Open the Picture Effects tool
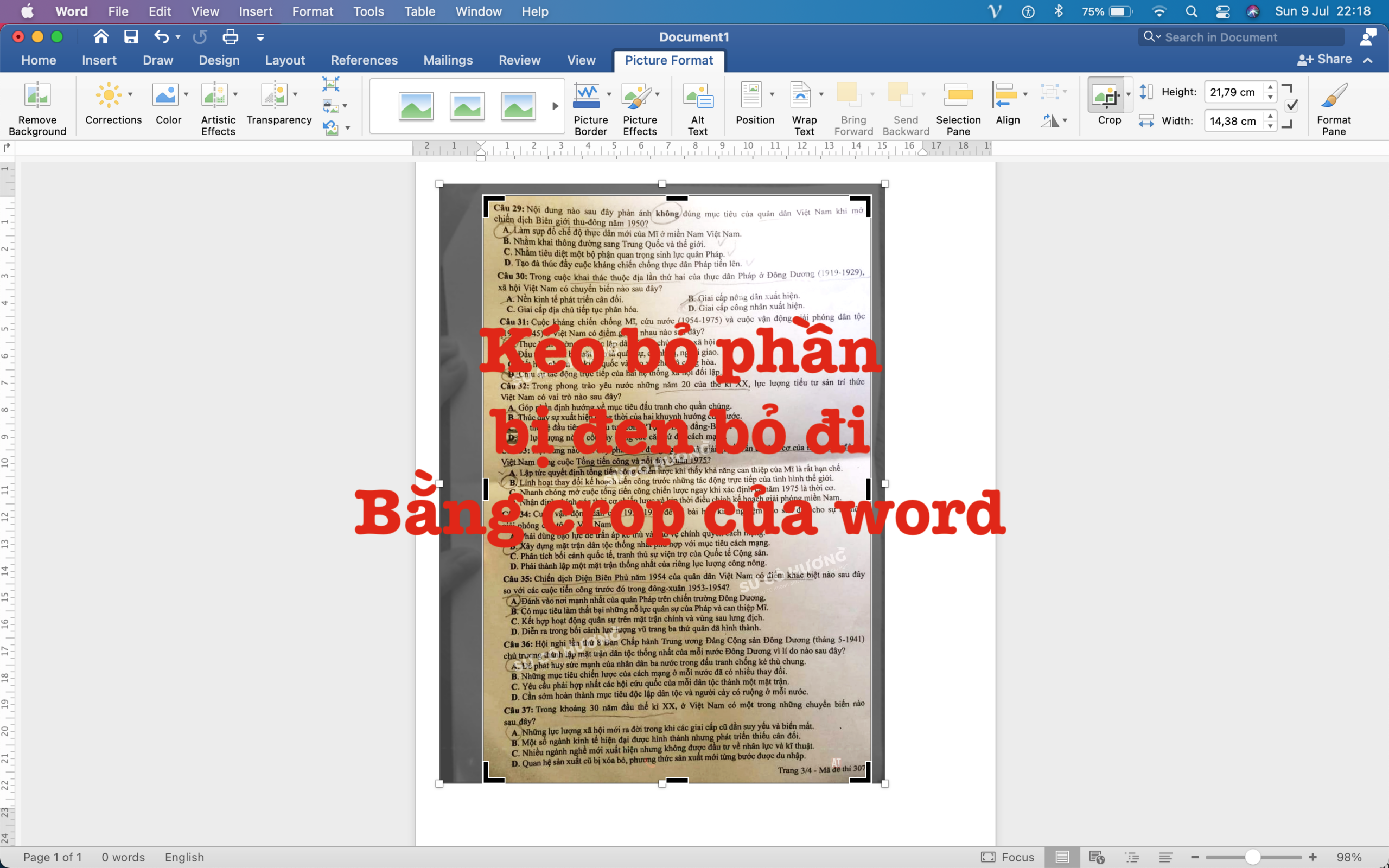 [x=640, y=108]
